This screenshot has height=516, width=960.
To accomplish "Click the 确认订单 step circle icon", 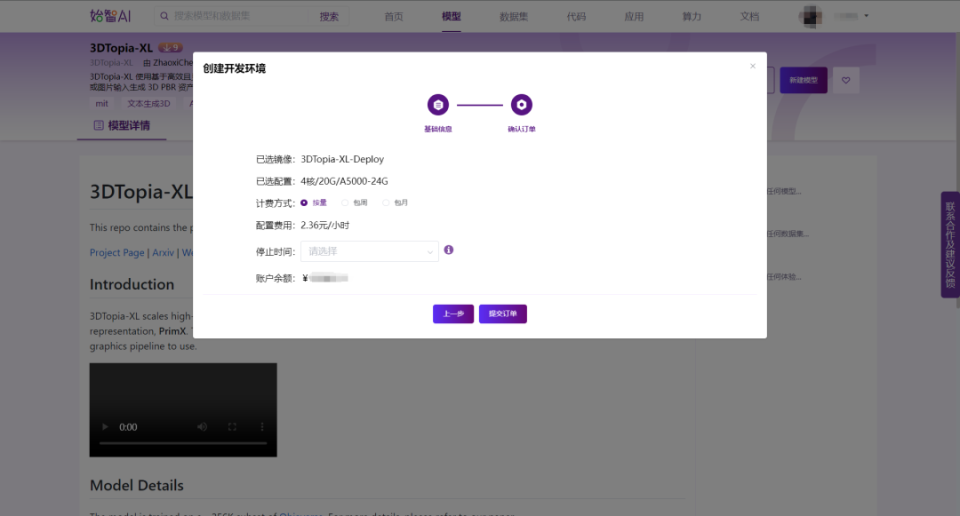I will [x=522, y=105].
